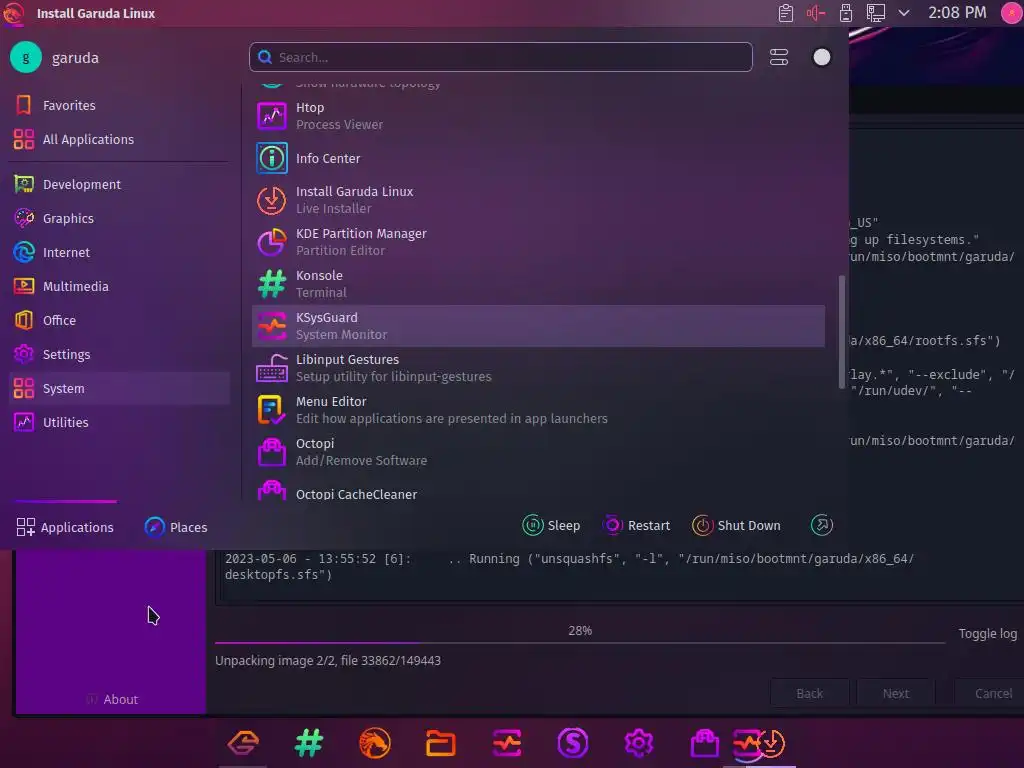1024x768 pixels.
Task: Launch FireDragon browser from dock
Action: coord(375,743)
